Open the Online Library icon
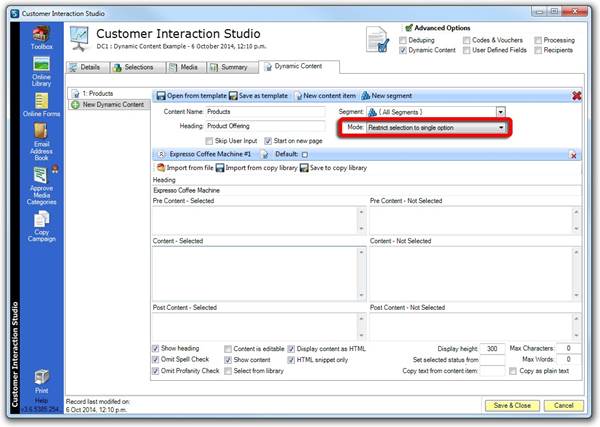 (x=41, y=72)
